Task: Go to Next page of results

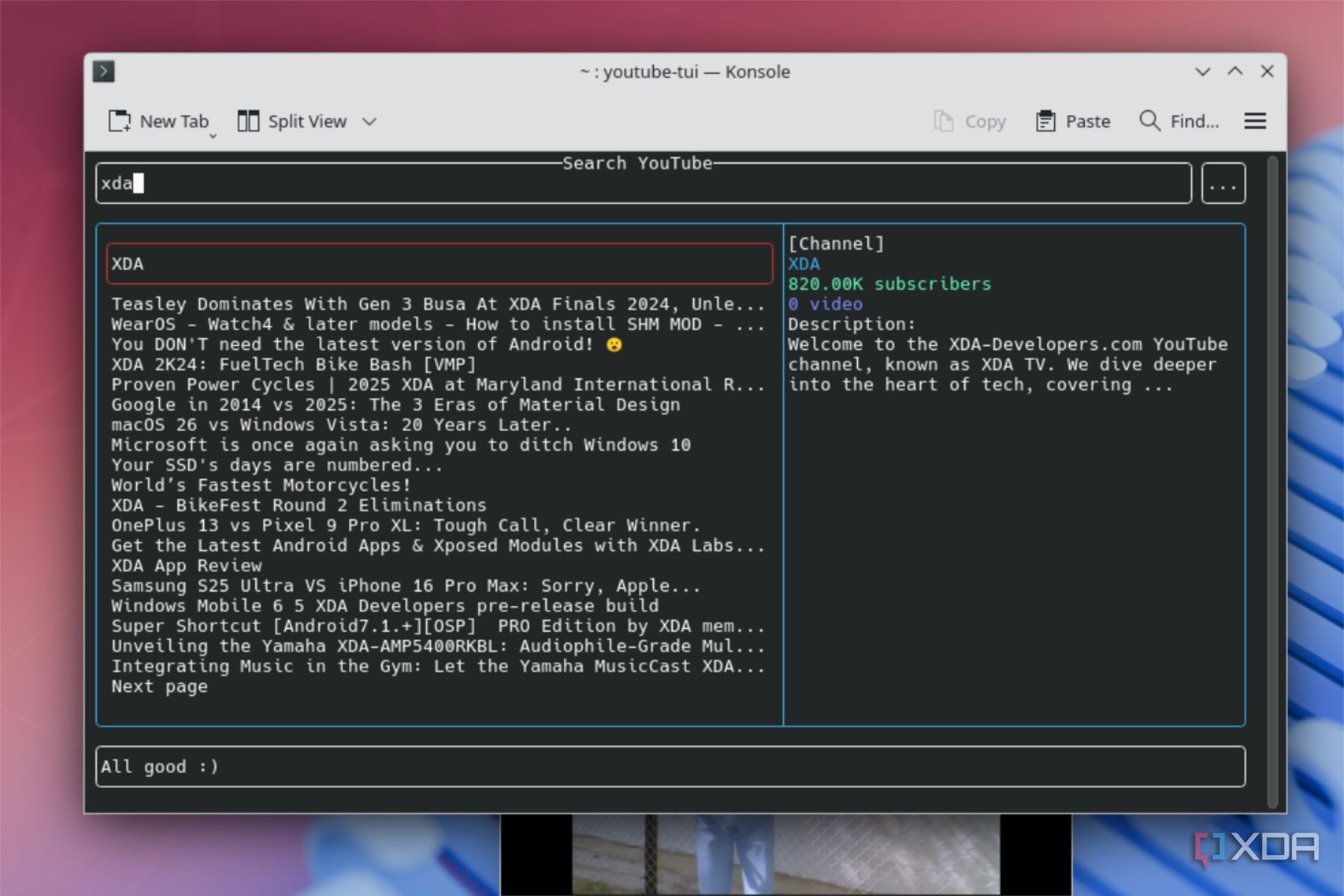Action: click(x=160, y=687)
